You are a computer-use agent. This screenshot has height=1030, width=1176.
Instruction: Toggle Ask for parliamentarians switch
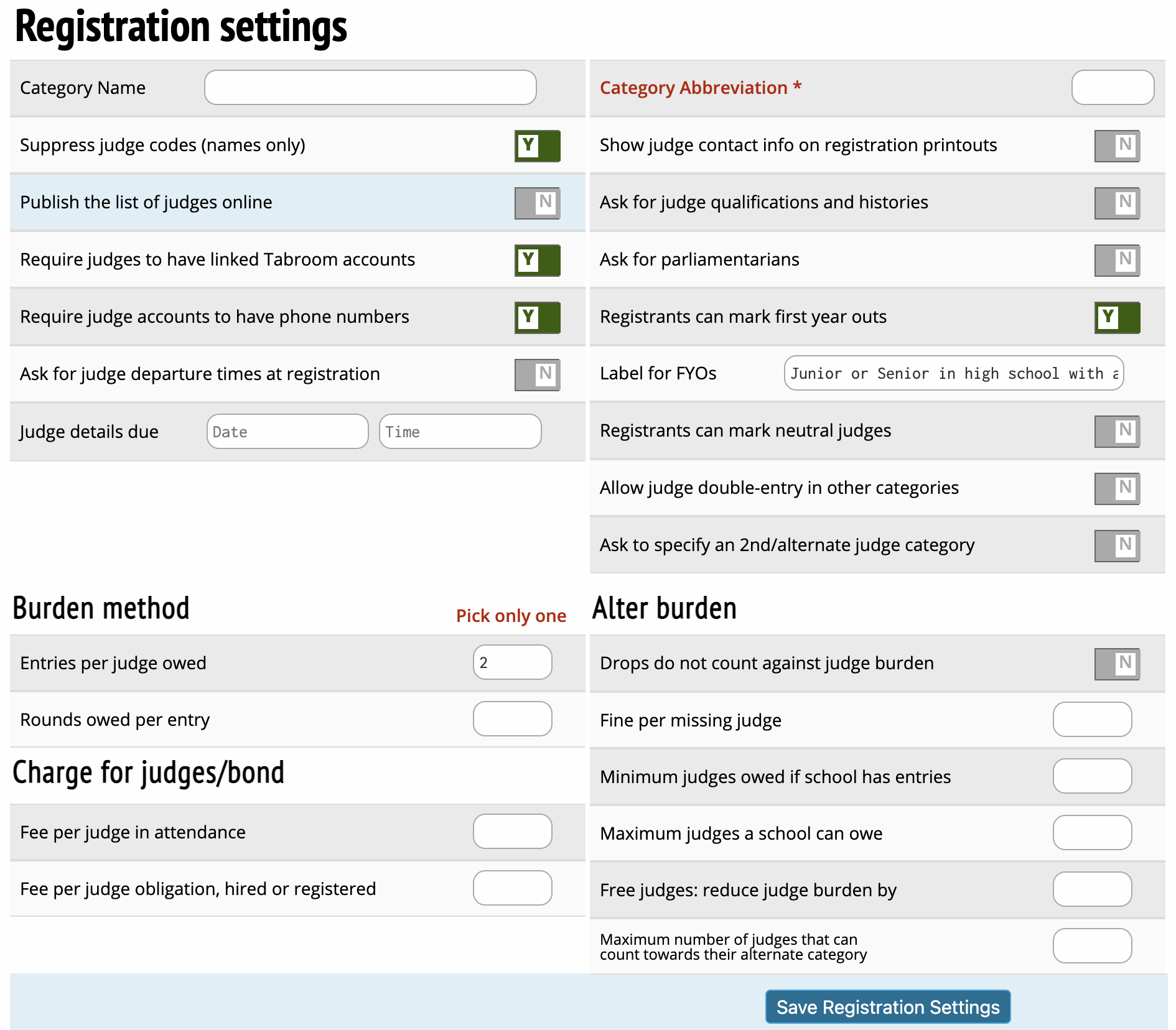click(1117, 260)
